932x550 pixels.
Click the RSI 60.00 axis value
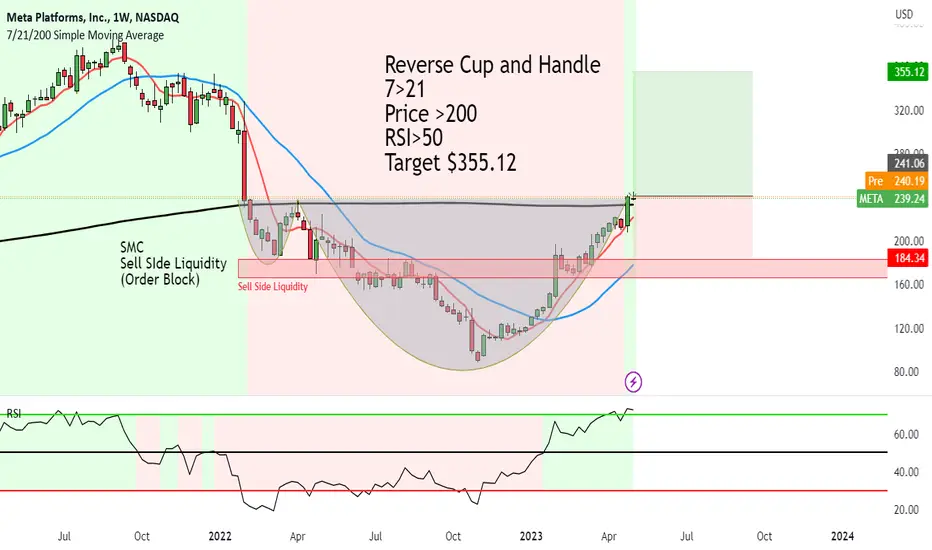(906, 434)
